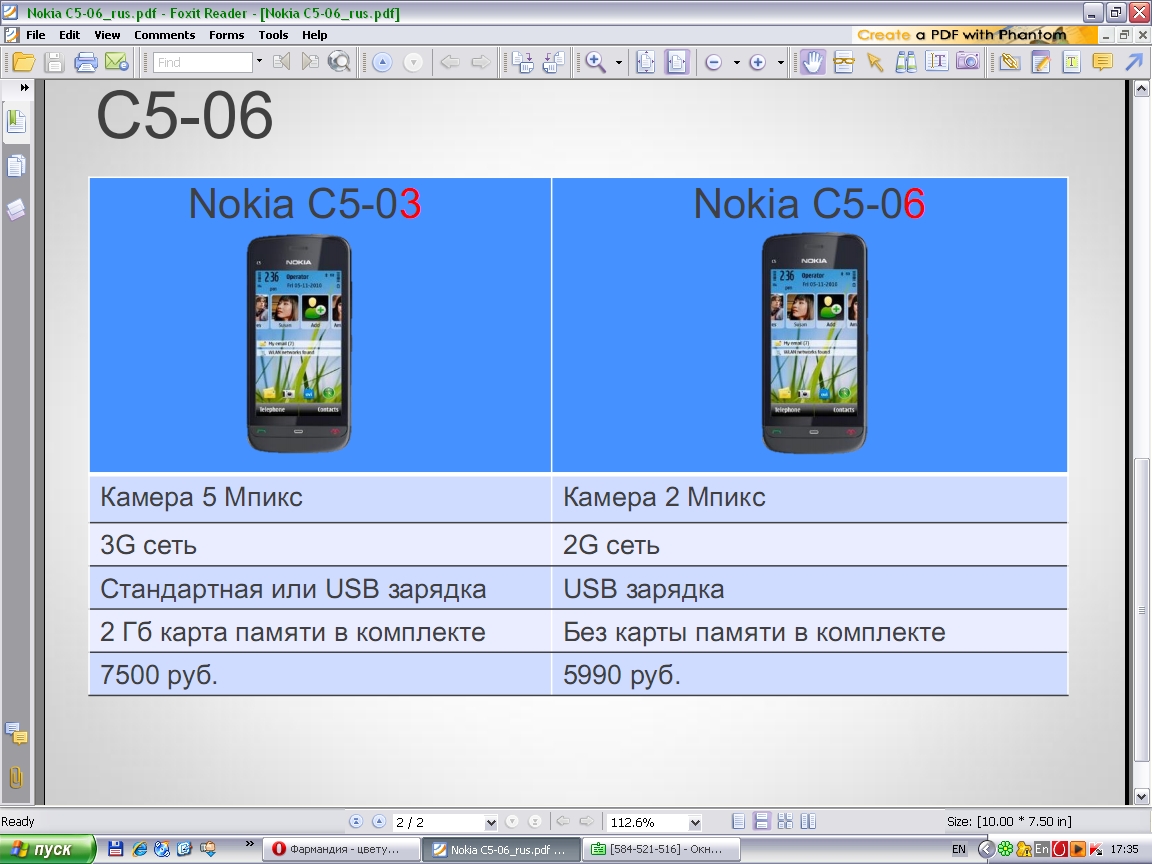Zoom in with the plus button
Image resolution: width=1152 pixels, height=864 pixels.
pos(757,62)
